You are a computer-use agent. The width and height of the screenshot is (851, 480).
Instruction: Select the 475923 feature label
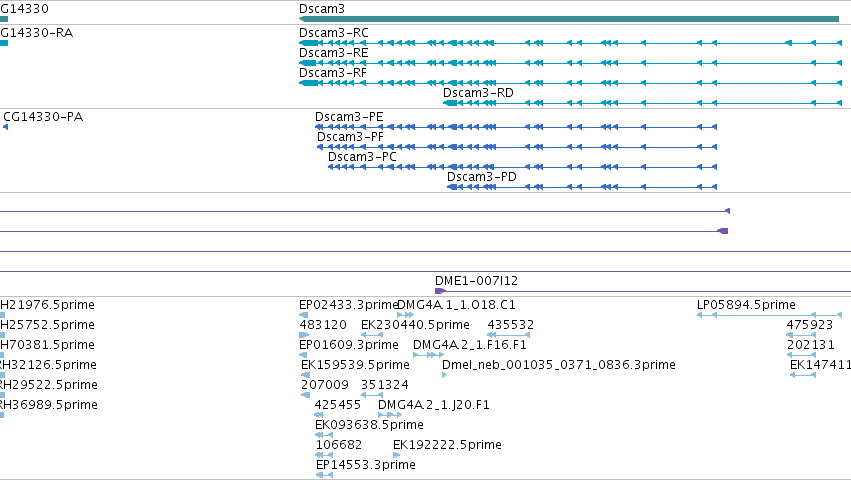tap(810, 325)
